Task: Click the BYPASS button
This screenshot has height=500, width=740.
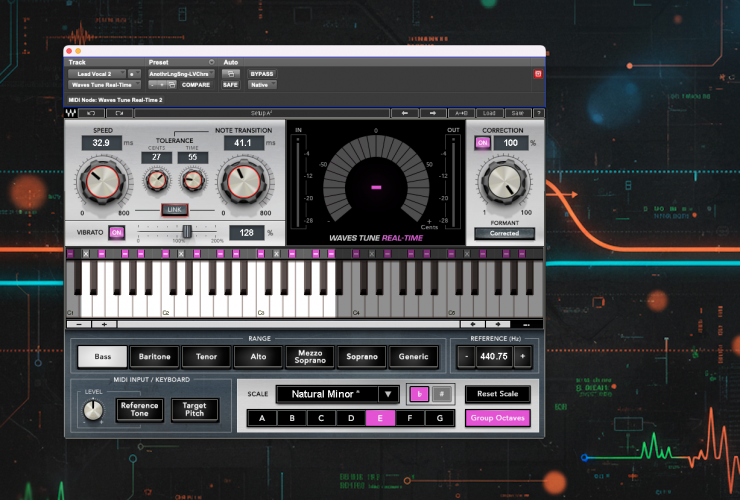Action: point(261,74)
